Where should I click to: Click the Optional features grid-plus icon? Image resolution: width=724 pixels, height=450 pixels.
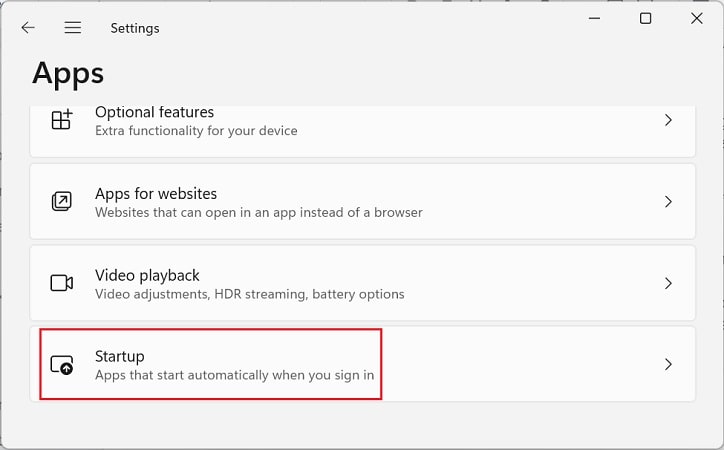click(x=62, y=120)
